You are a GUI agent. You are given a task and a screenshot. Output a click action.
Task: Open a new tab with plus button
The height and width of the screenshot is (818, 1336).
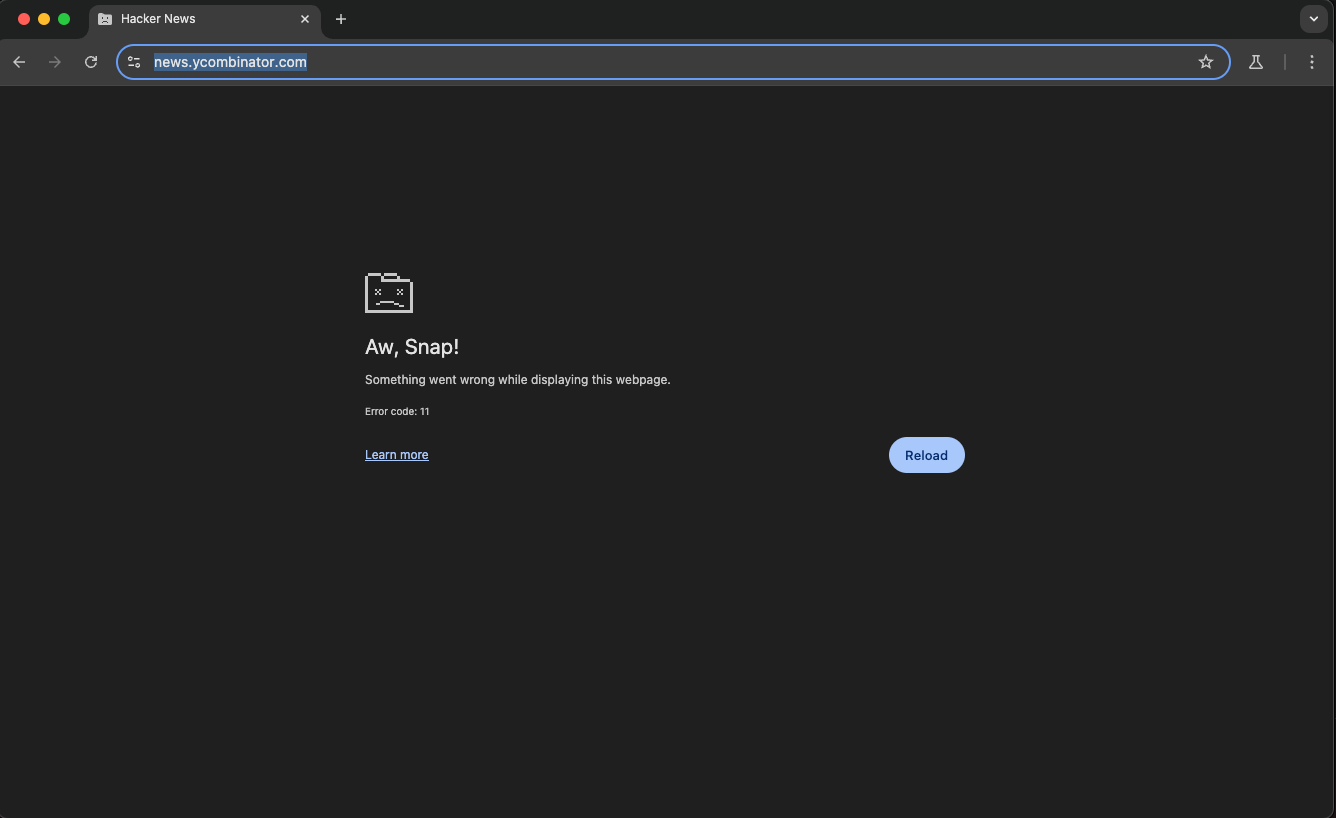341,19
